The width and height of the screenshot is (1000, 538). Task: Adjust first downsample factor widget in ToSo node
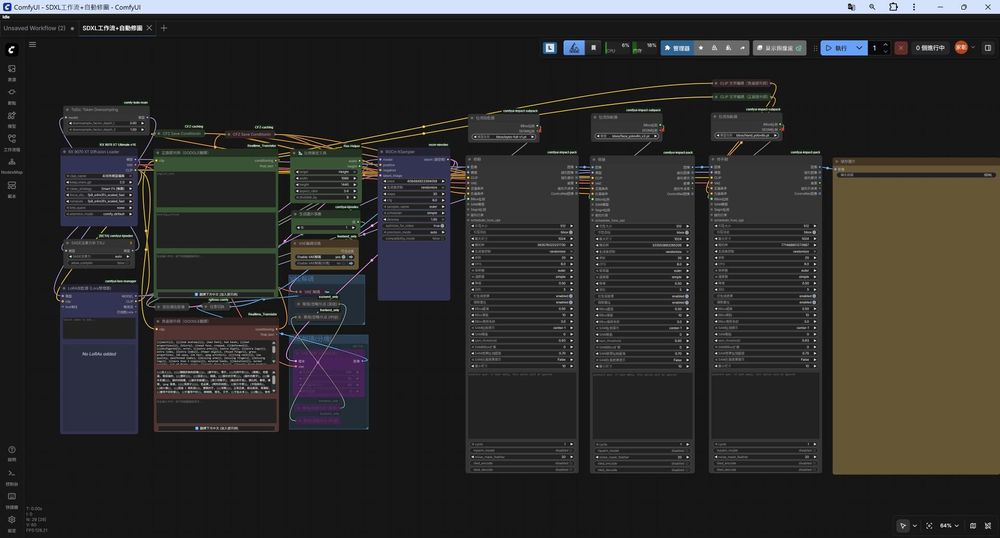click(x=107, y=124)
